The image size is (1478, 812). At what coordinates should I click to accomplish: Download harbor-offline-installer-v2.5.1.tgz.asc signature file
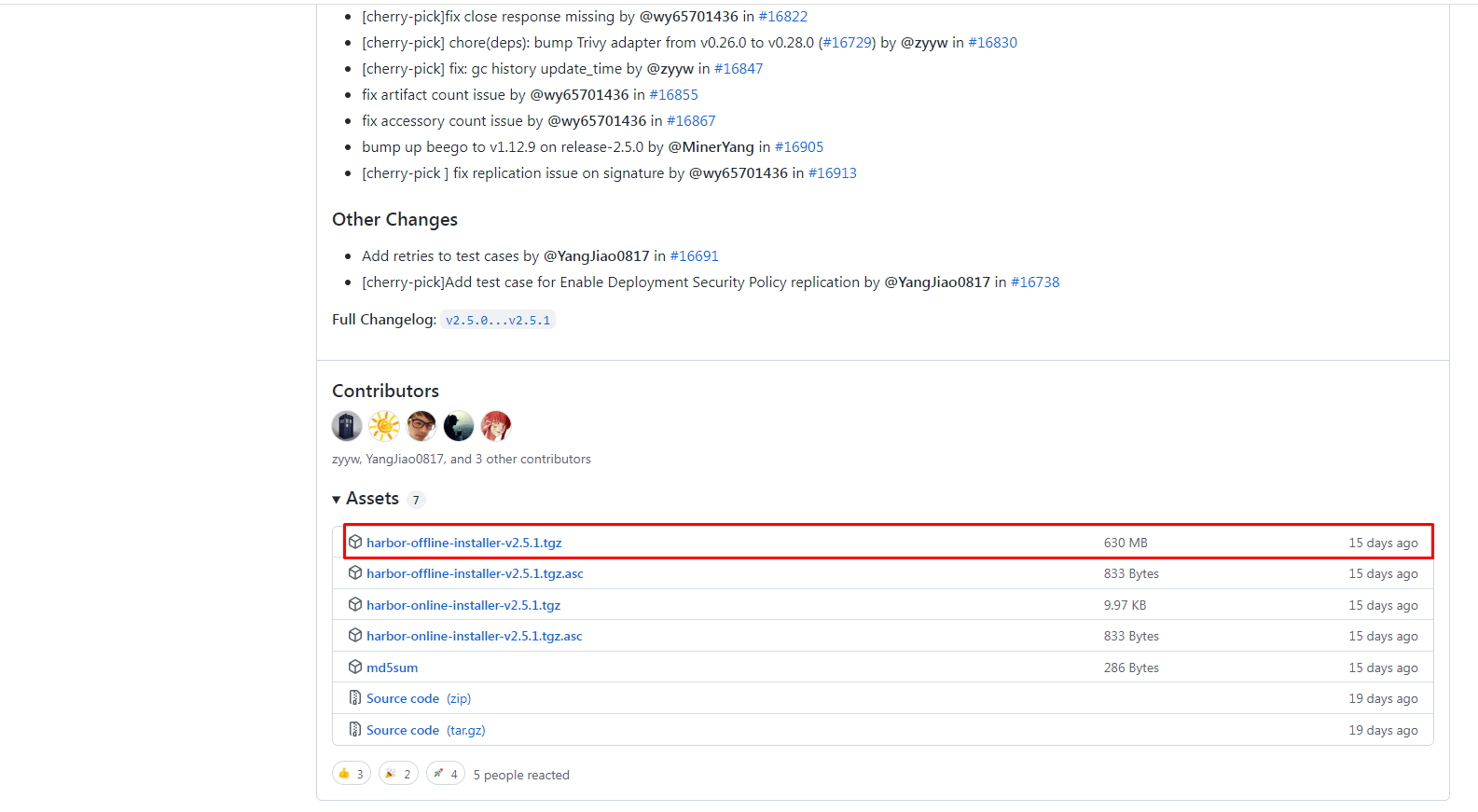tap(475, 573)
